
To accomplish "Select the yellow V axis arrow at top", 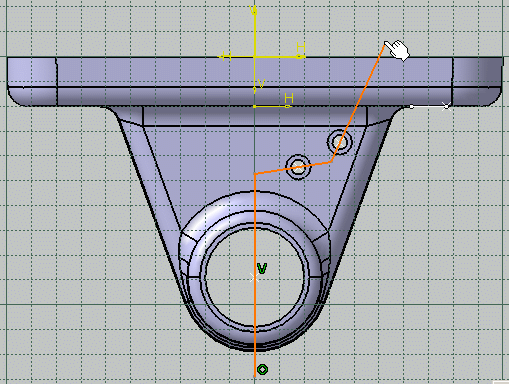I will click(254, 11).
